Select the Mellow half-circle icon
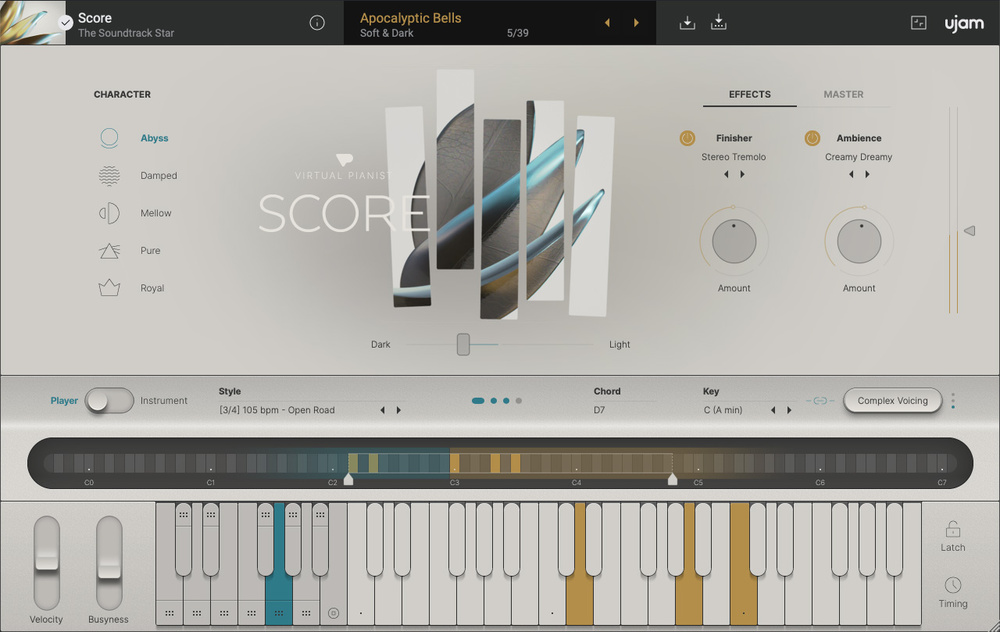Image resolution: width=1000 pixels, height=632 pixels. (109, 213)
